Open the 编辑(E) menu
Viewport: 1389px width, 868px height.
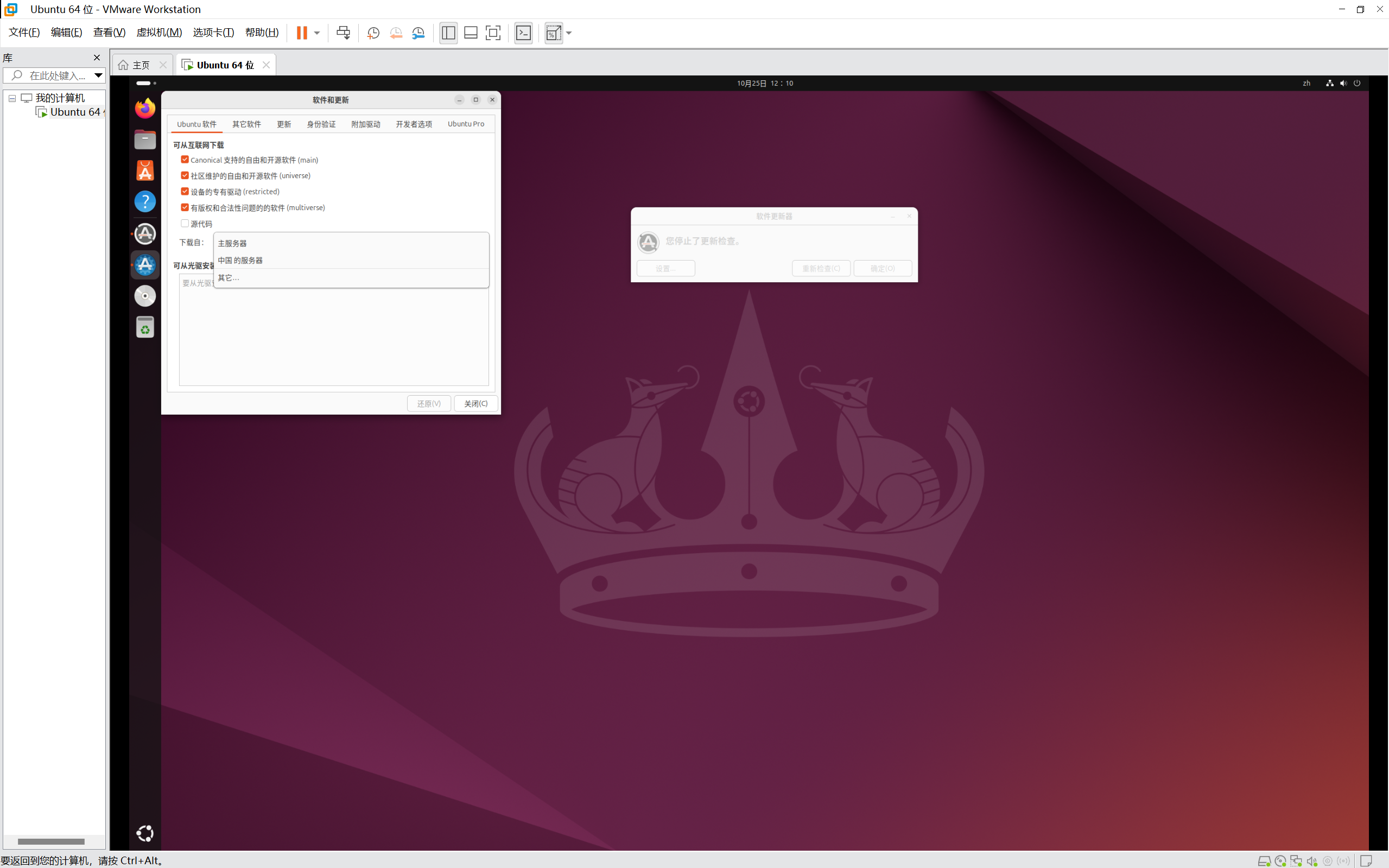coord(66,33)
